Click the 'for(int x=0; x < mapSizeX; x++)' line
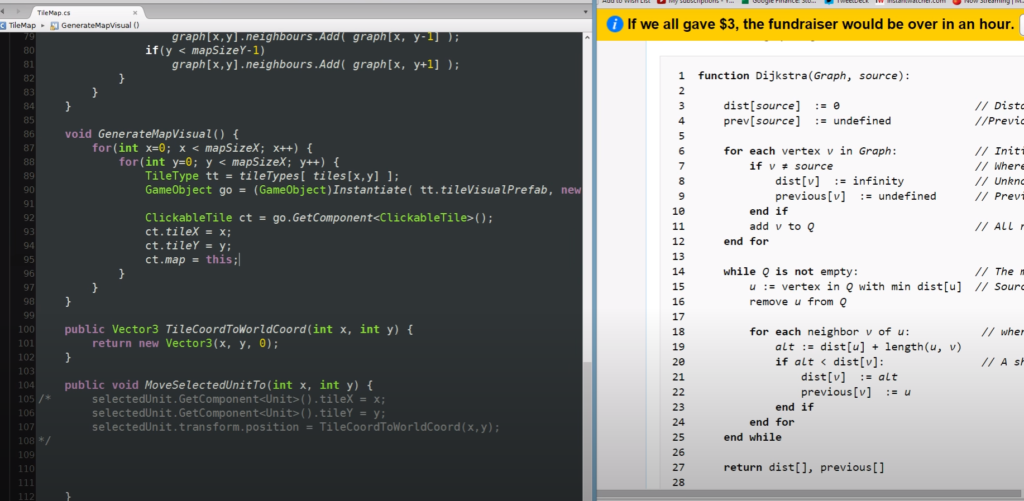 pos(202,148)
